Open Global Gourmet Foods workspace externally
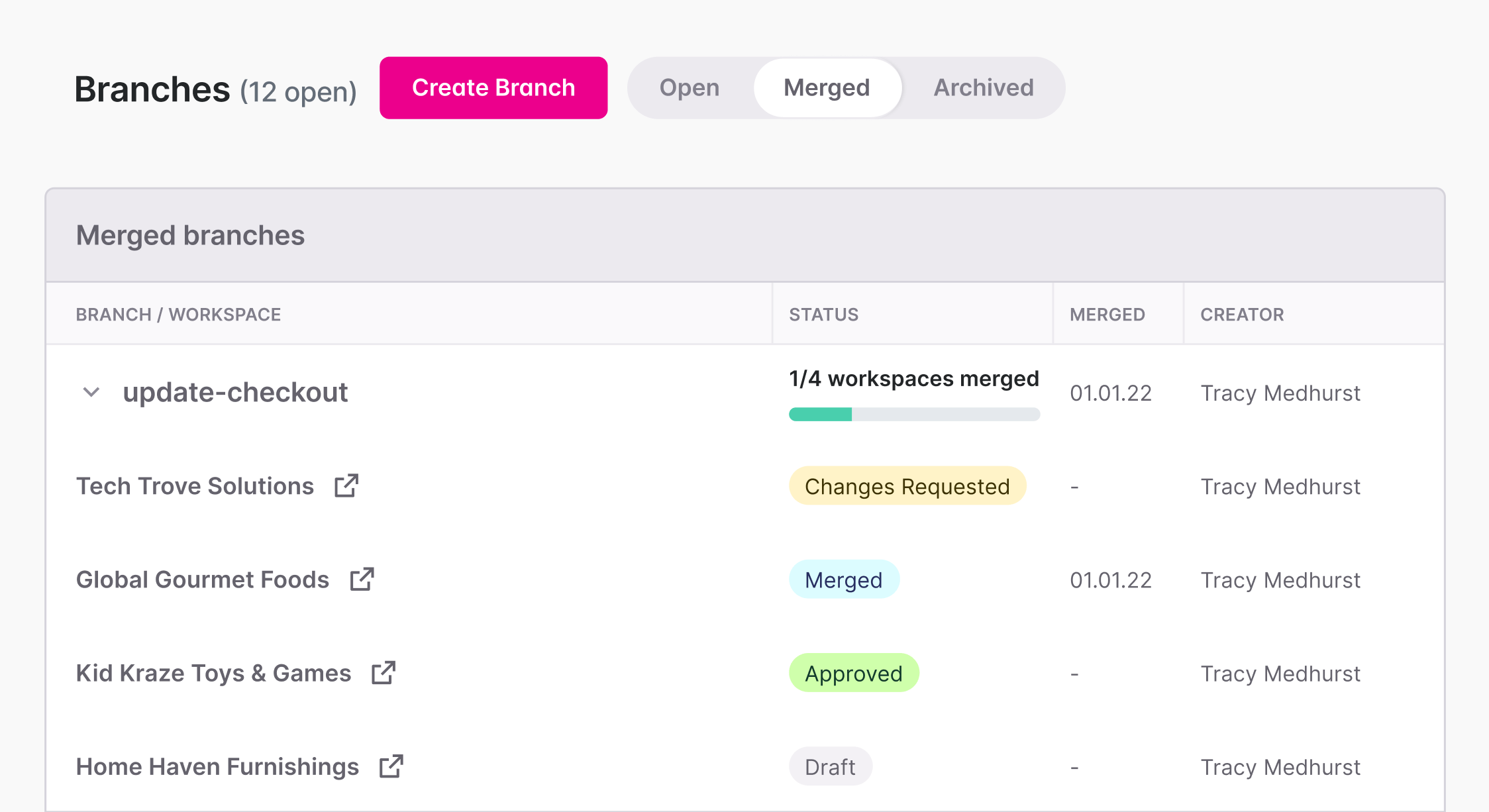This screenshot has height=812, width=1489. tap(364, 580)
